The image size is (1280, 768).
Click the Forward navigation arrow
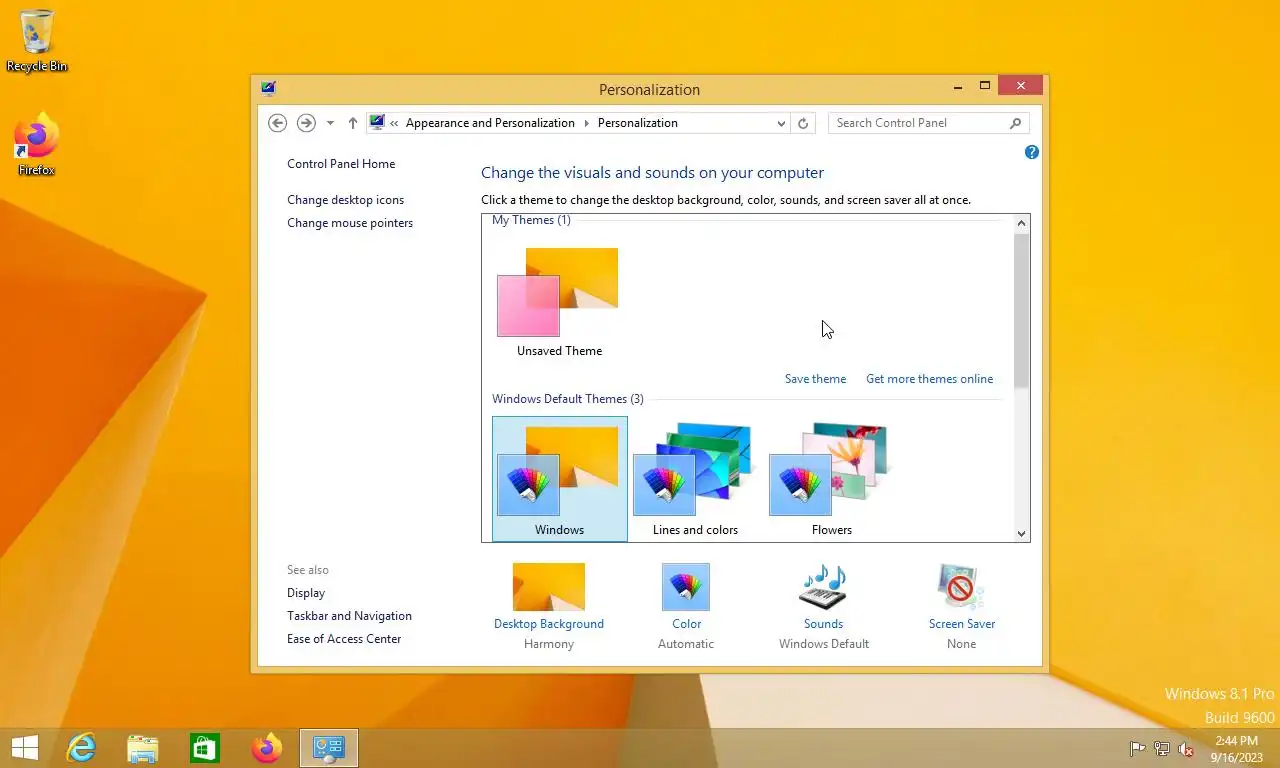[306, 123]
